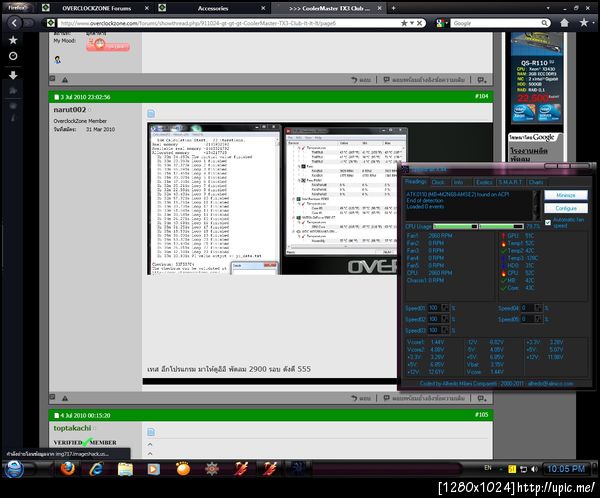Image resolution: width=600 pixels, height=498 pixels.
Task: Click the Reply link under post #104
Action: [361, 398]
